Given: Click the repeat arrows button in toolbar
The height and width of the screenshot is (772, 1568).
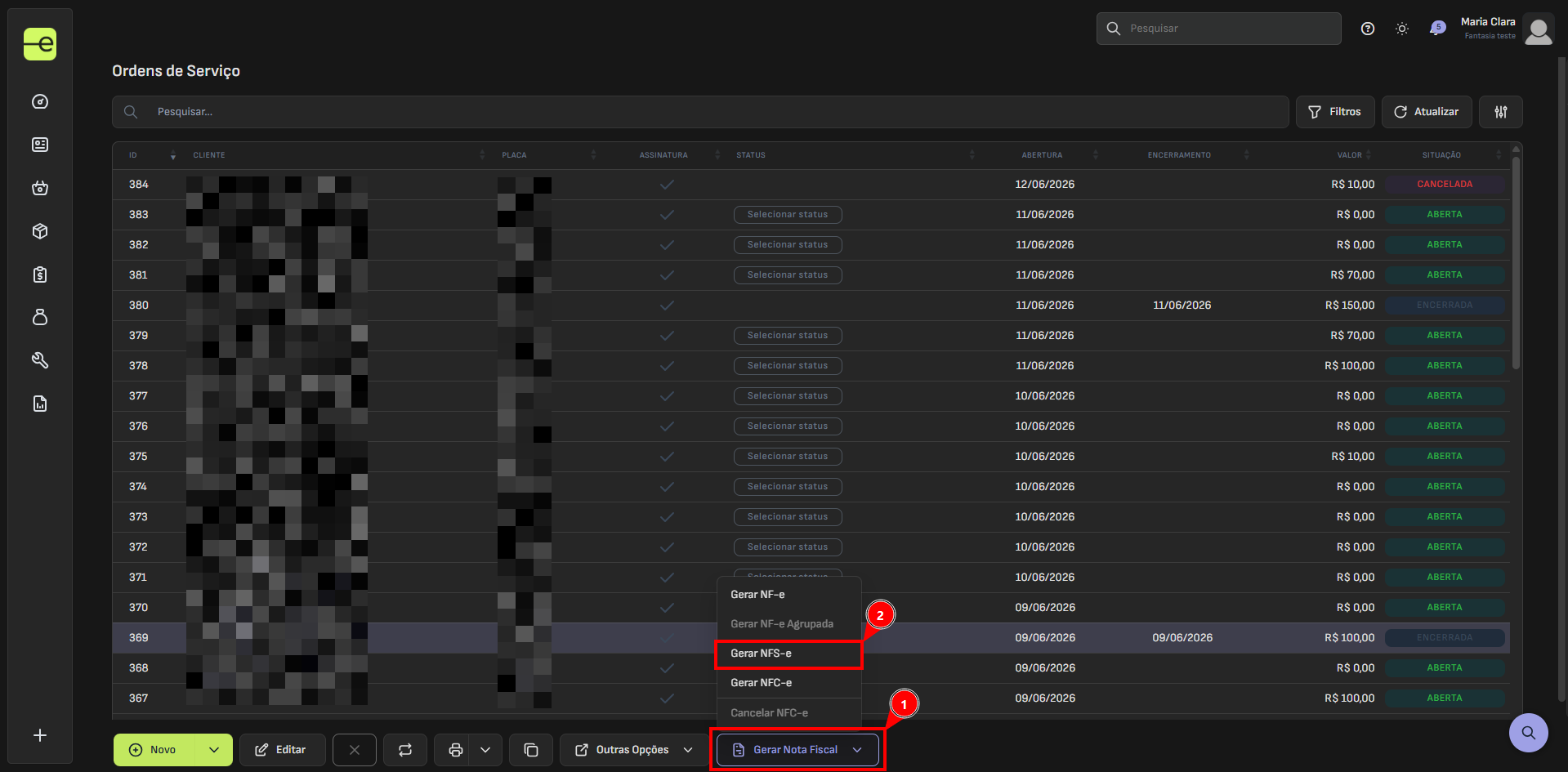Looking at the screenshot, I should pyautogui.click(x=405, y=750).
